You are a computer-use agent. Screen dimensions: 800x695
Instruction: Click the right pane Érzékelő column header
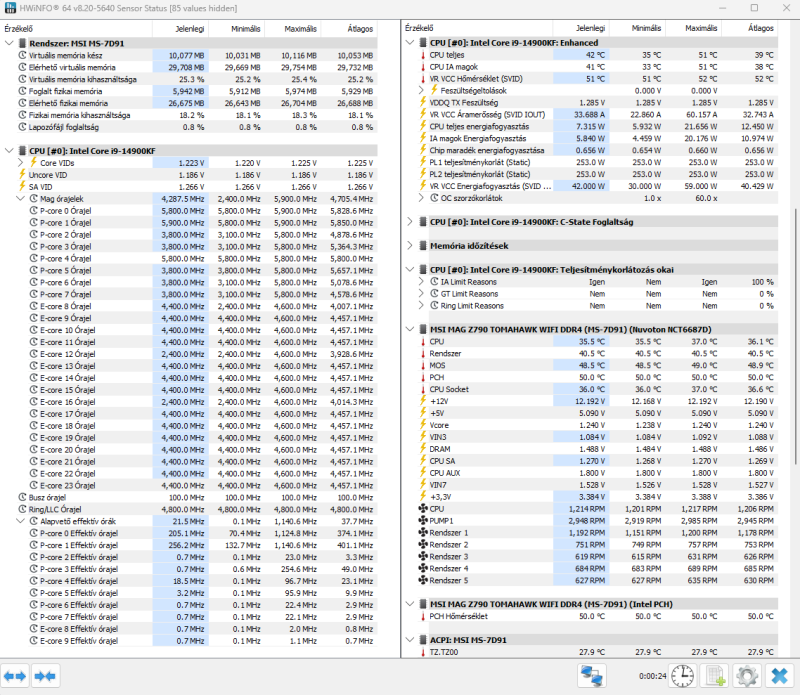479,29
